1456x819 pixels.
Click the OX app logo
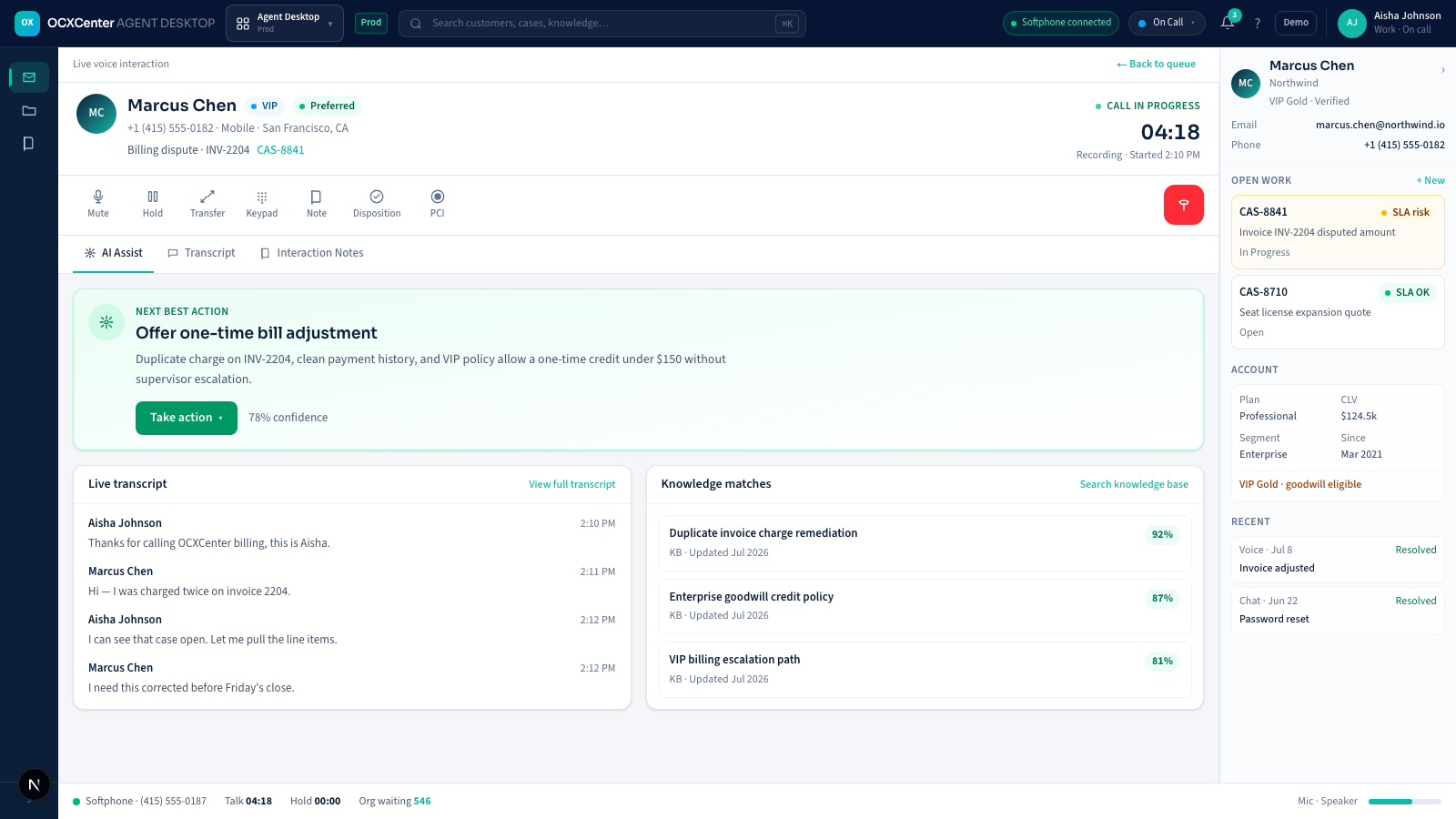(27, 24)
